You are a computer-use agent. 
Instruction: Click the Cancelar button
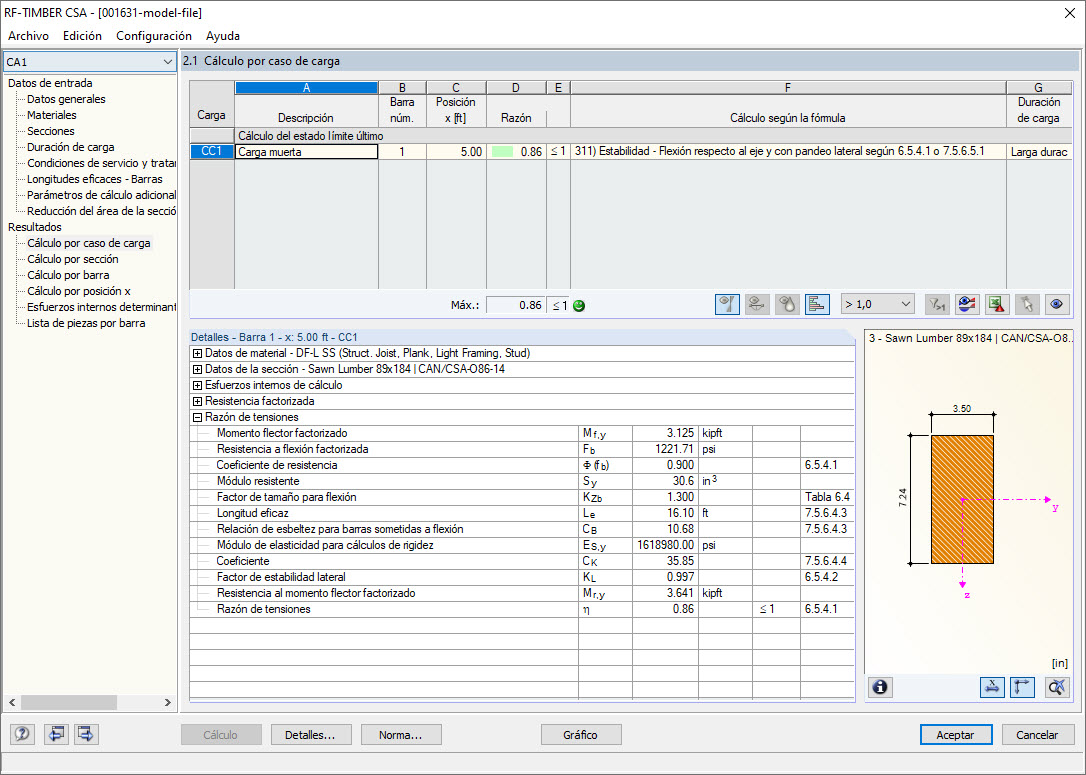(1038, 735)
